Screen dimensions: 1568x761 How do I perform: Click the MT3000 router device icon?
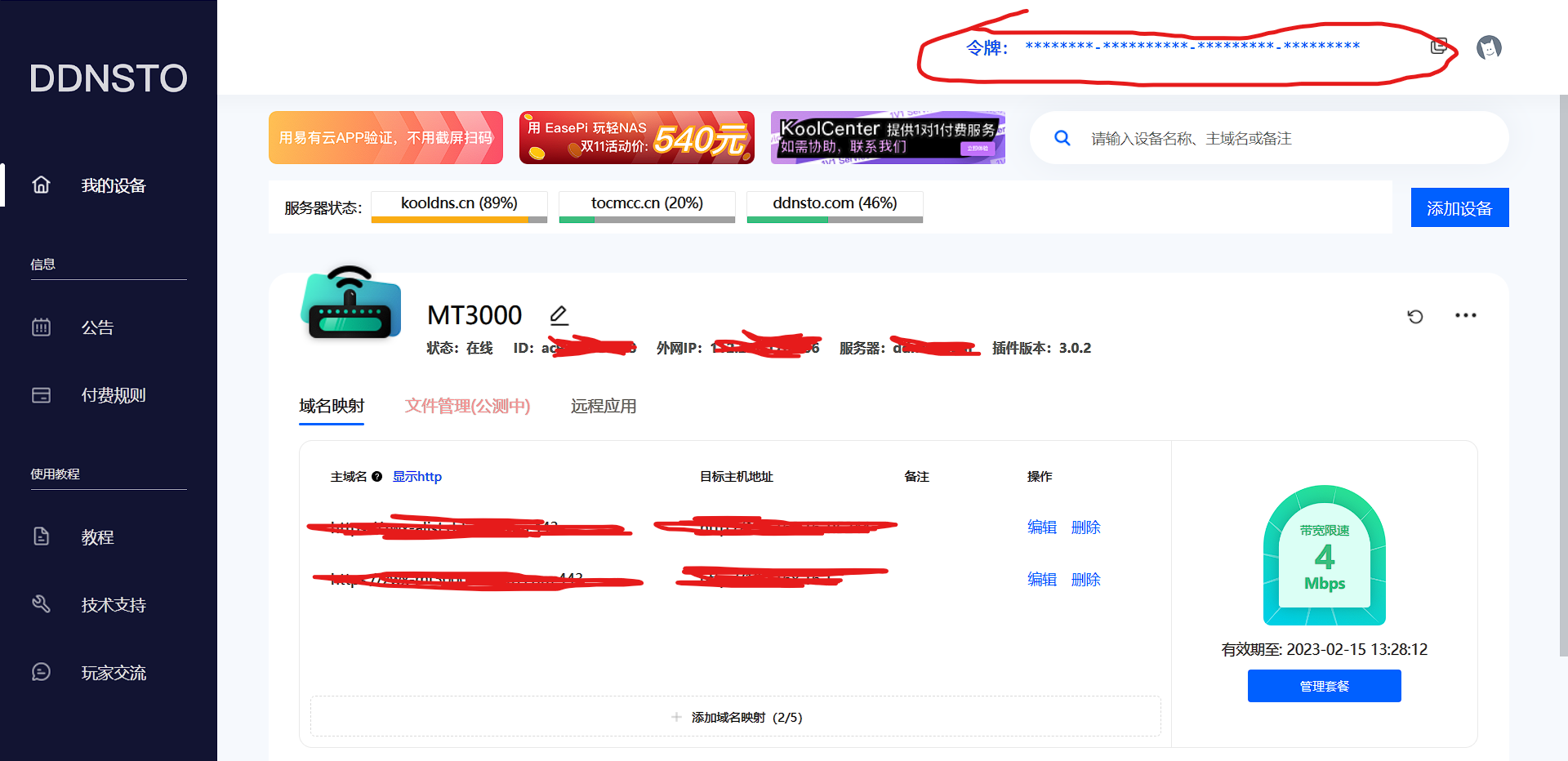351,304
